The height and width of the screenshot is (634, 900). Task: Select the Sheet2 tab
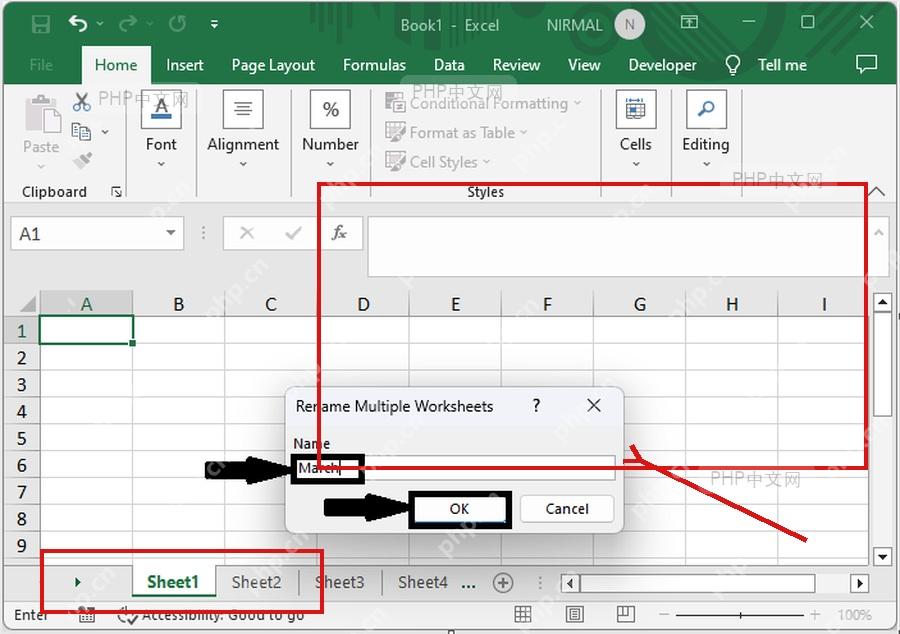tap(257, 582)
